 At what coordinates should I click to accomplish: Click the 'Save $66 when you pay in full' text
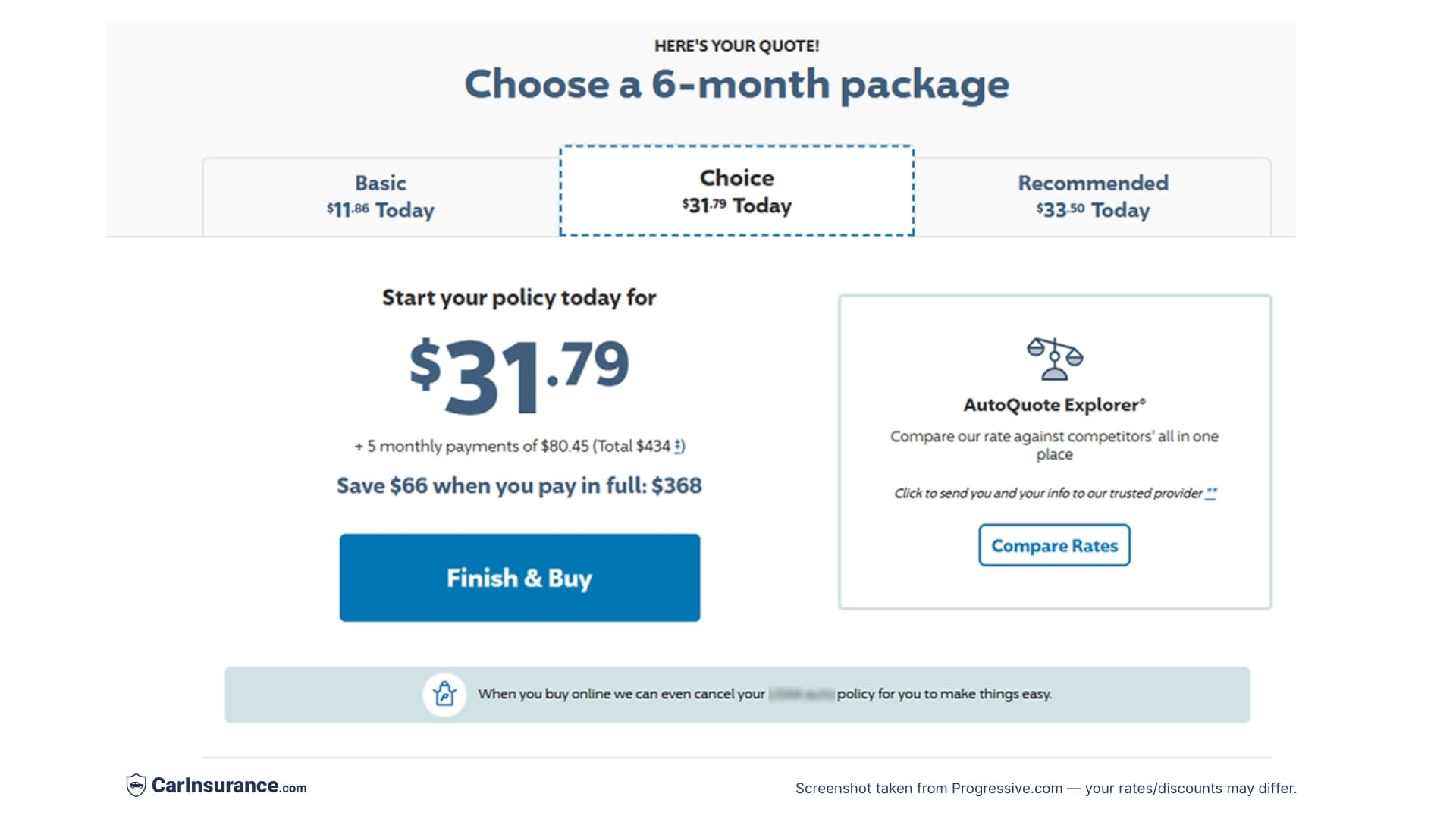(x=519, y=485)
